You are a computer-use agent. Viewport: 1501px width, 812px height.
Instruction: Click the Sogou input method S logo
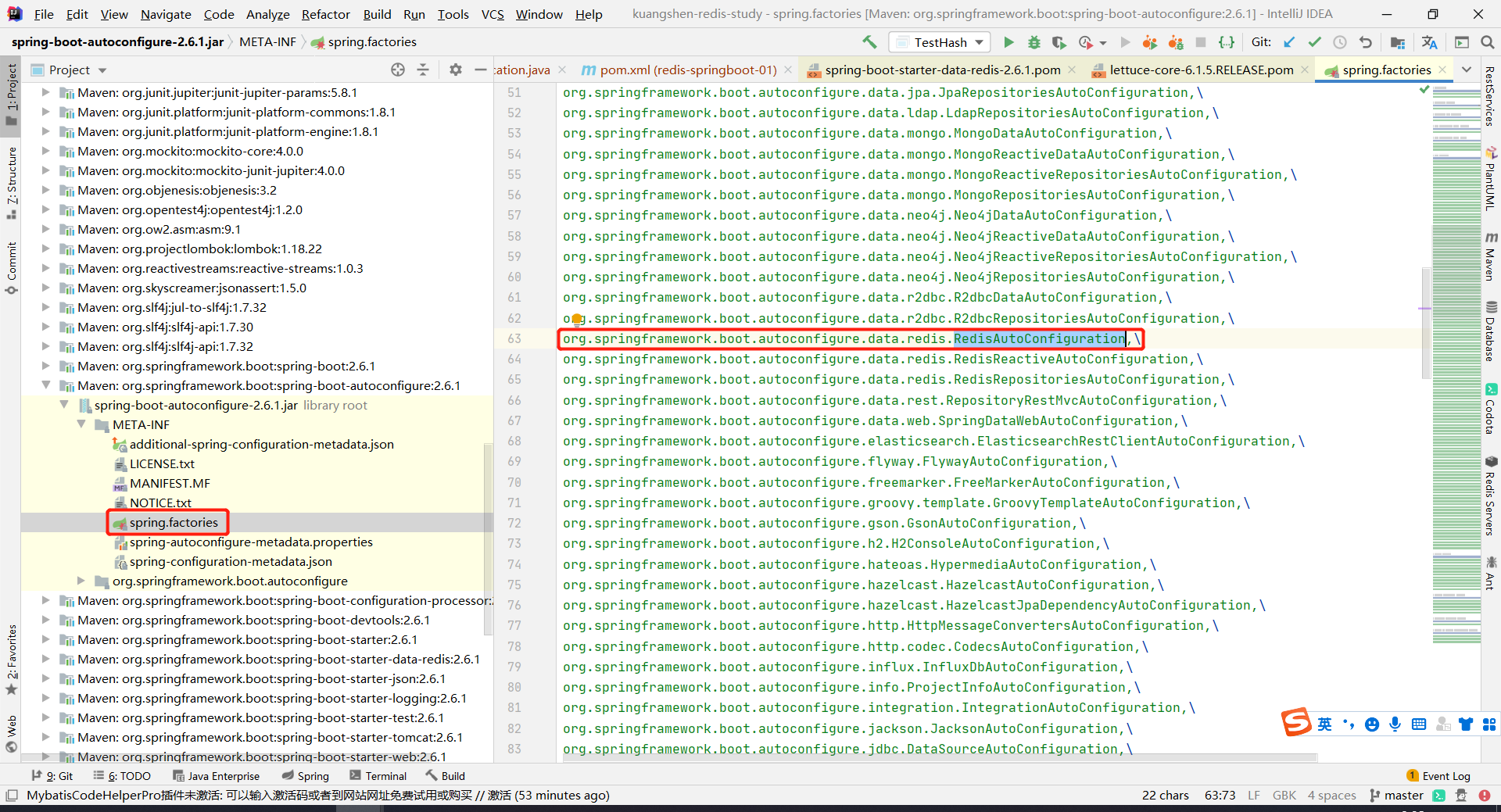pyautogui.click(x=1296, y=722)
